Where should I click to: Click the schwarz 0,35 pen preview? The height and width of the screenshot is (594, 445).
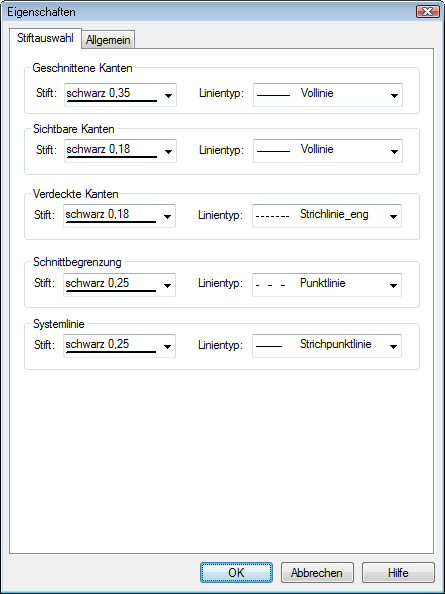click(112, 95)
